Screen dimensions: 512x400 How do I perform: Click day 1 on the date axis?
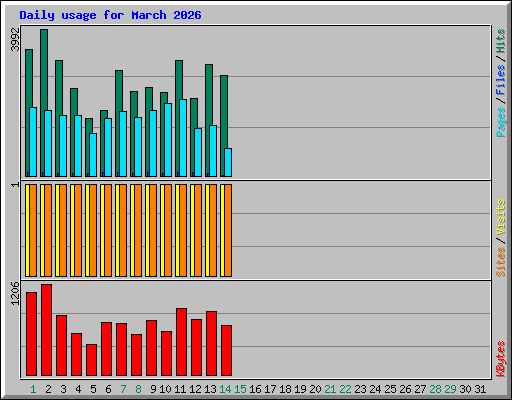[33, 389]
